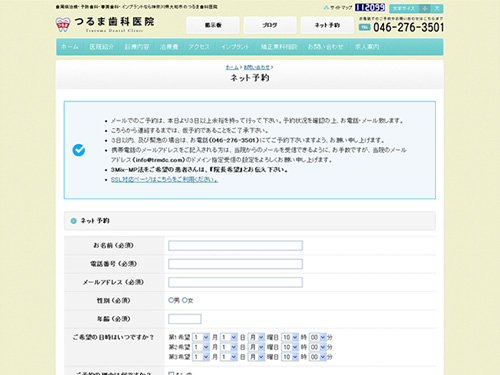Focus the メールアドレス input field
Screen dimensions: 500x375
pyautogui.click(x=235, y=282)
